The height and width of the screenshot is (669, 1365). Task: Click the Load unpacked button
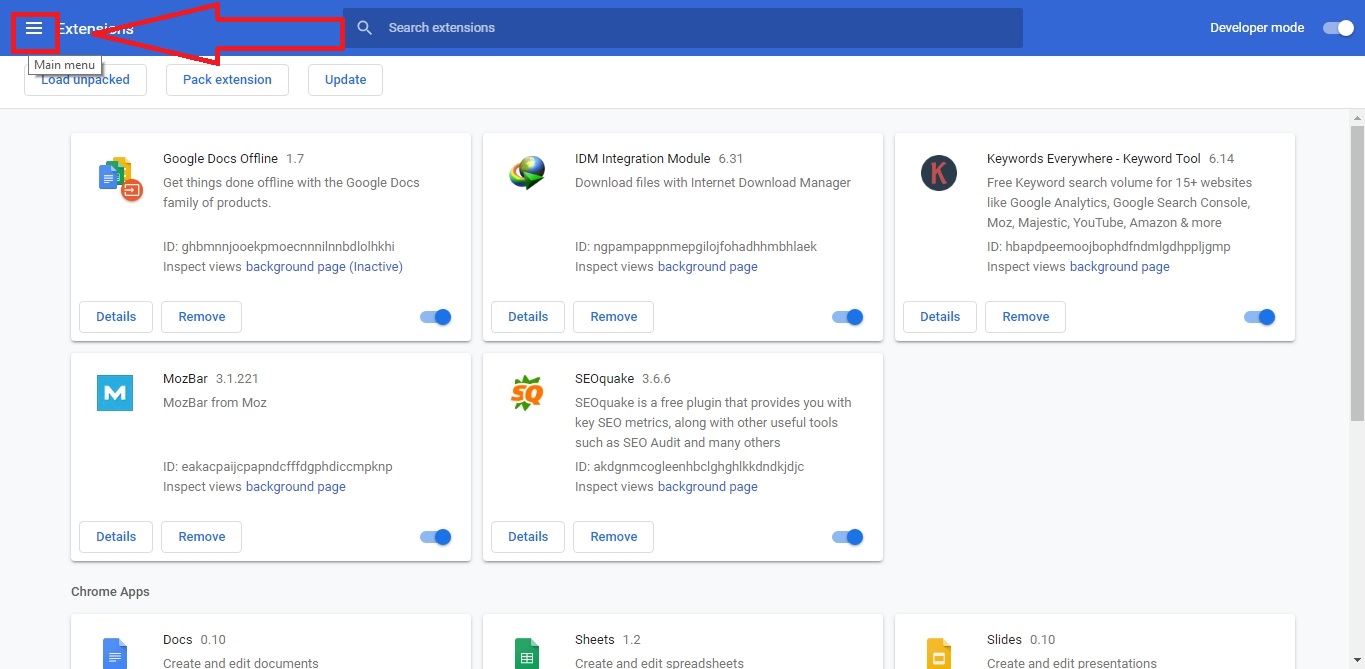click(x=85, y=80)
